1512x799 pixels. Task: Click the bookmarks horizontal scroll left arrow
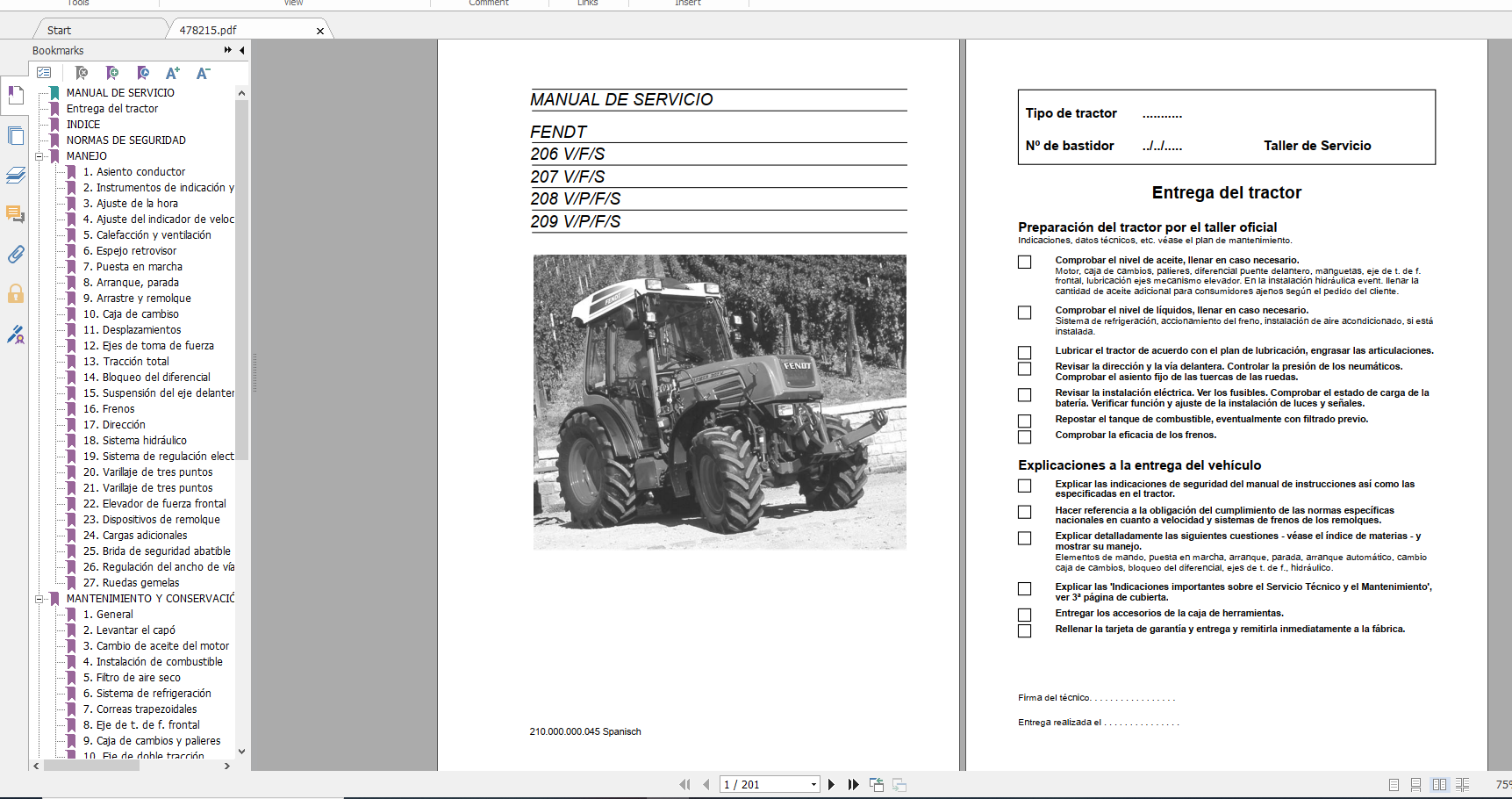pyautogui.click(x=36, y=766)
